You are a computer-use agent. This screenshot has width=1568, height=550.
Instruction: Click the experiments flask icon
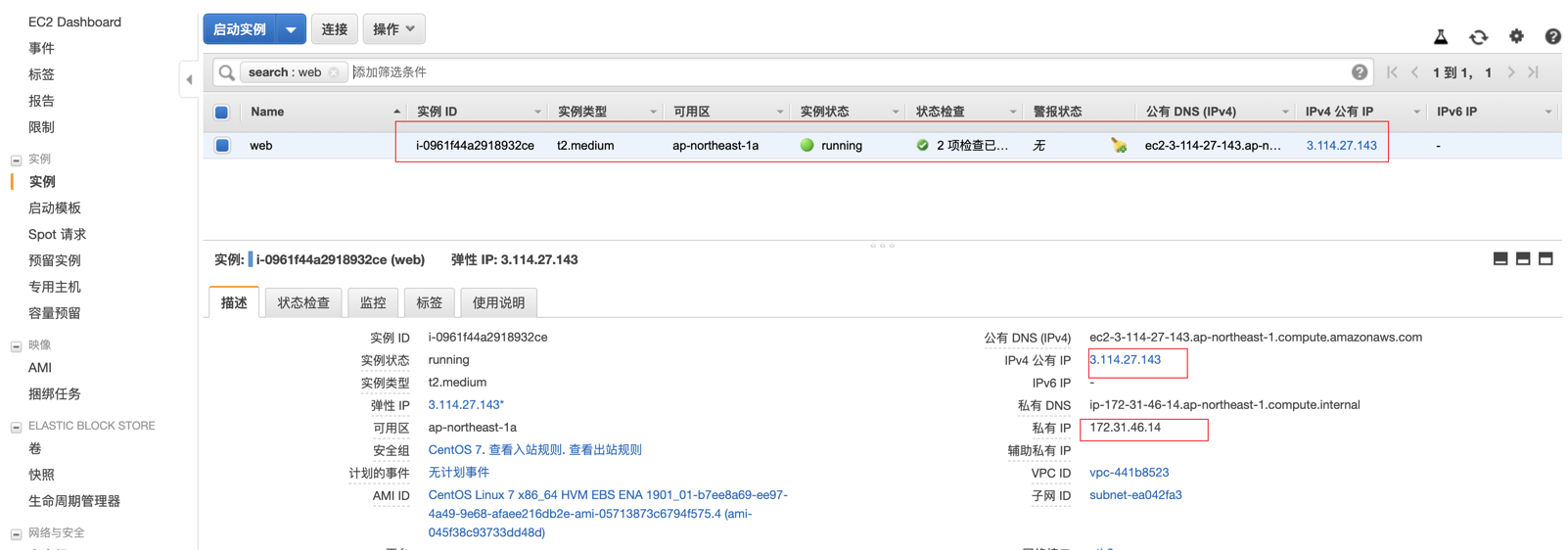coord(1441,37)
